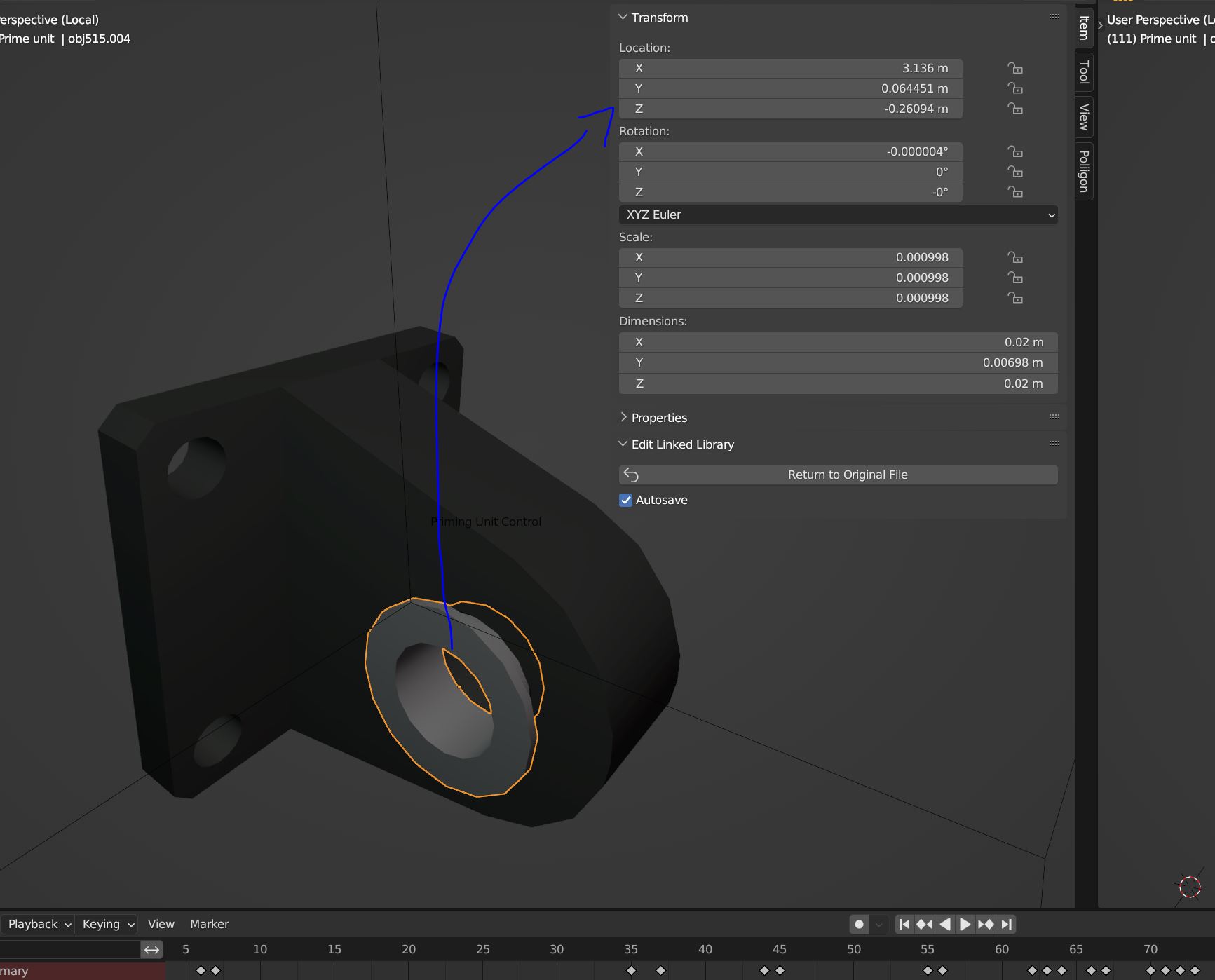Image resolution: width=1215 pixels, height=980 pixels.
Task: Open the timeline View menu
Action: [161, 924]
